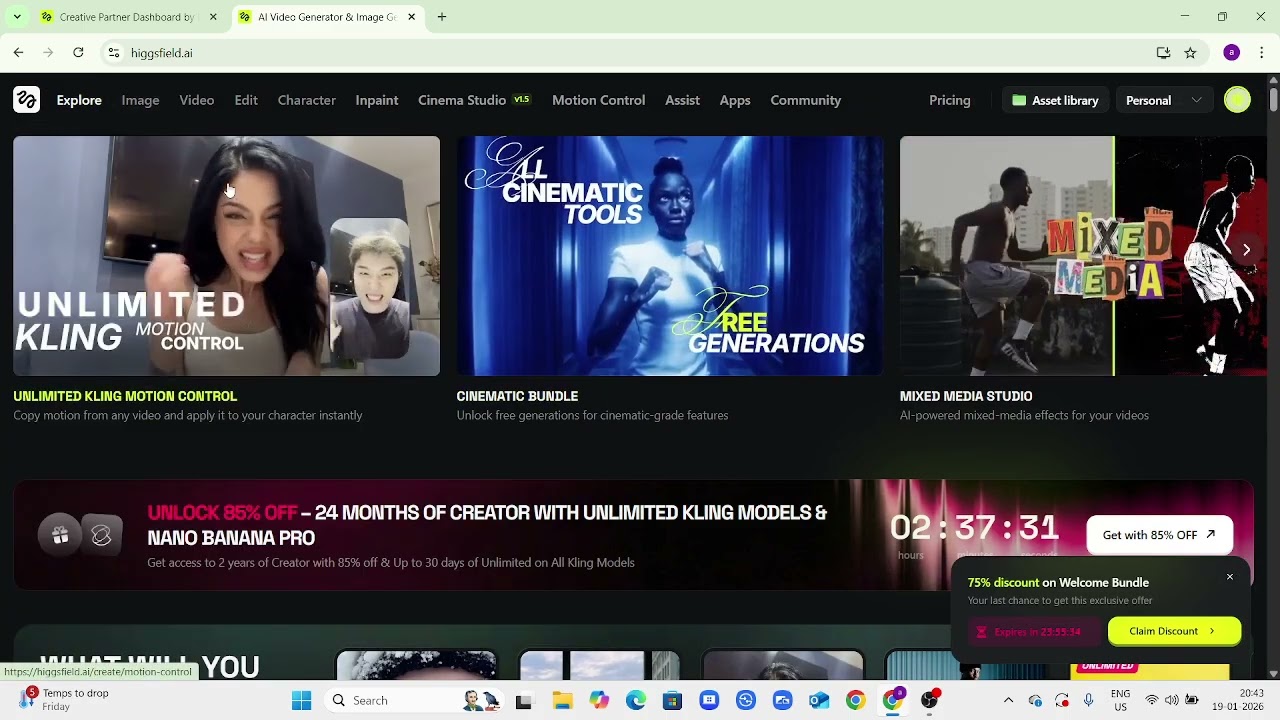Open the Cinematic Bundle banner image
This screenshot has height=720, width=1280.
[670, 256]
